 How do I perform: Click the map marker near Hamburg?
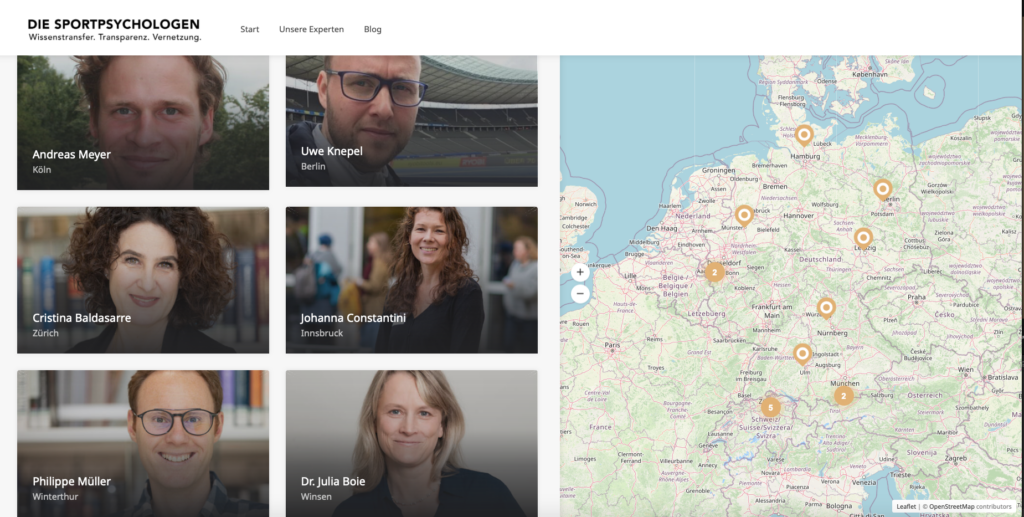[804, 135]
